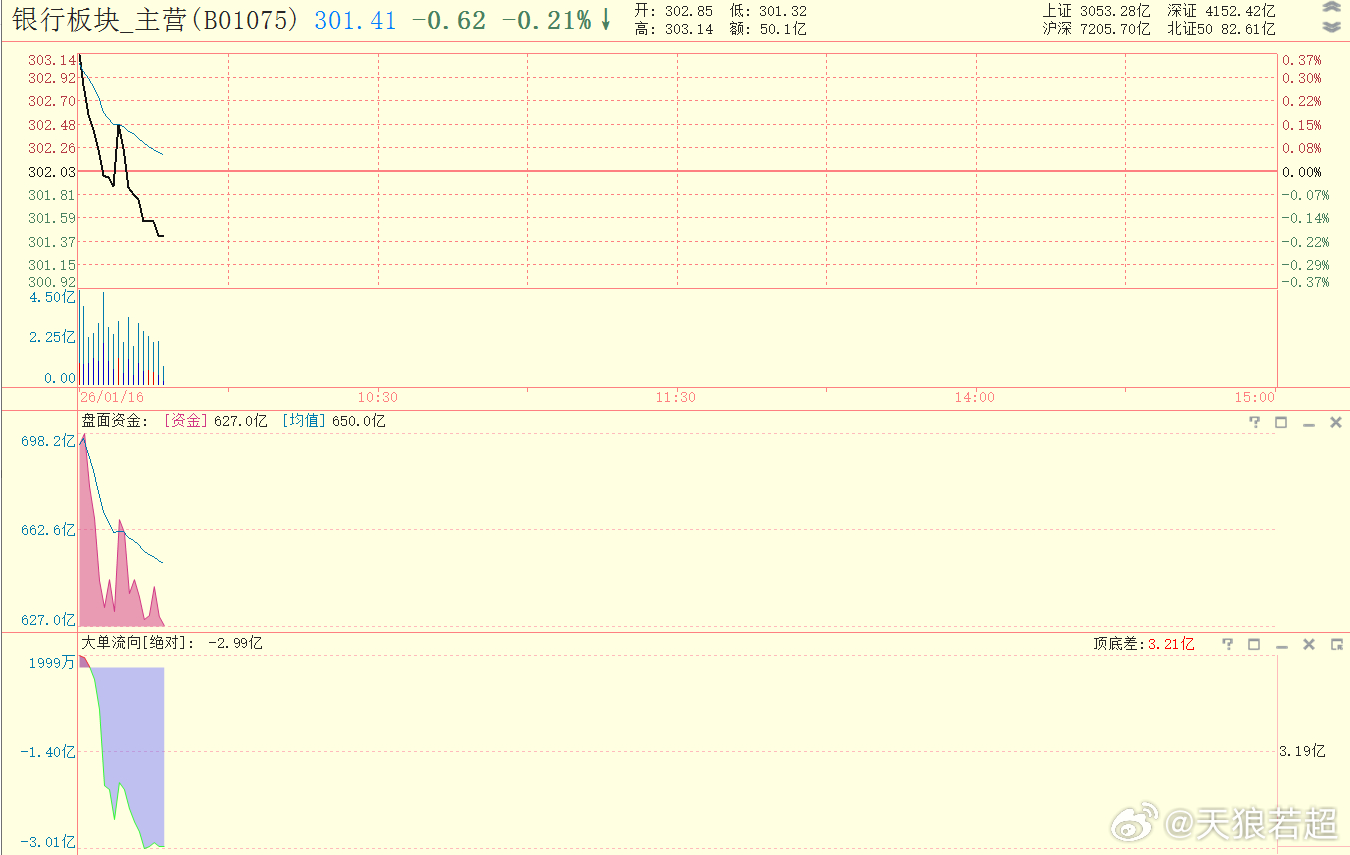Click the 4.50亿 volume axis label
The width and height of the screenshot is (1350, 855).
coord(52,297)
